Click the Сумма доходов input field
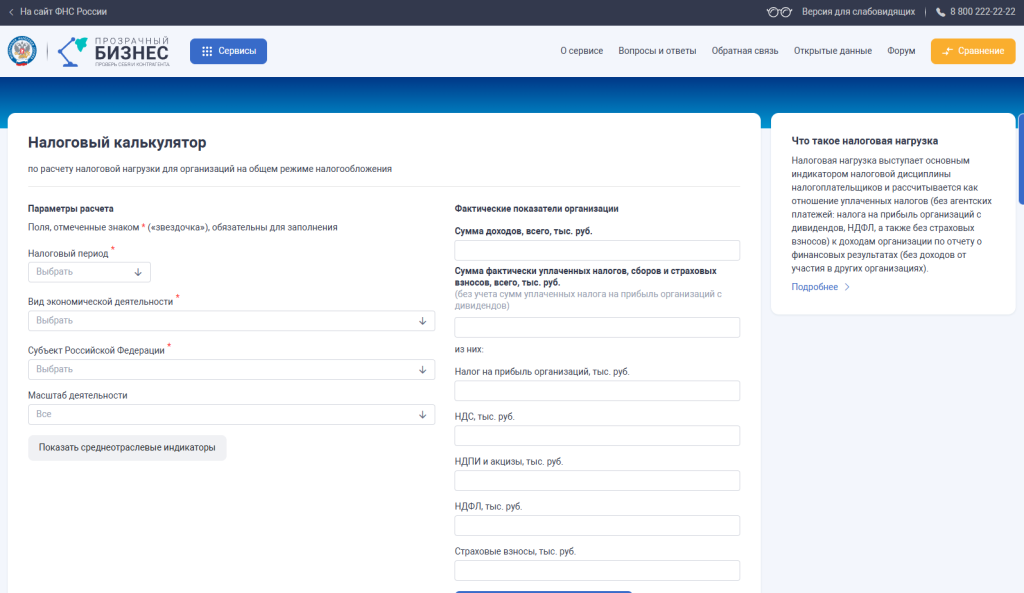 (x=597, y=250)
